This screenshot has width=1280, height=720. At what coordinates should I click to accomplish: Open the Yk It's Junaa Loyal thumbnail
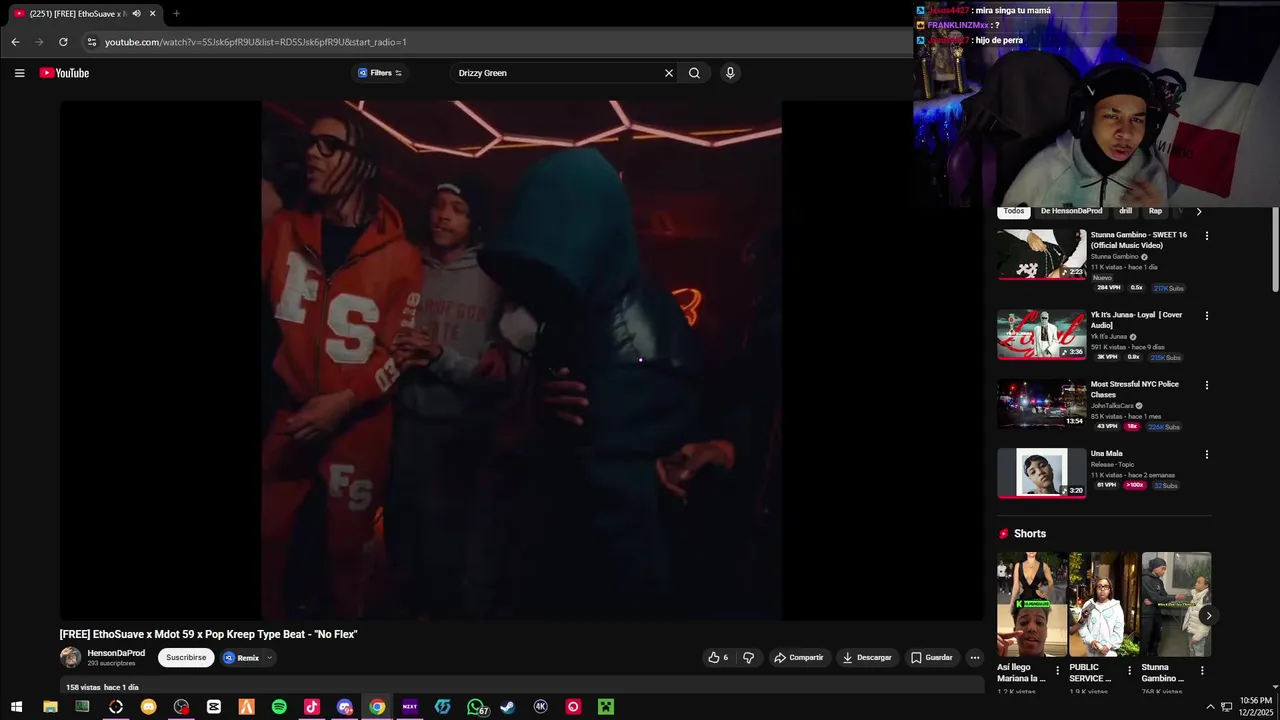point(1041,334)
